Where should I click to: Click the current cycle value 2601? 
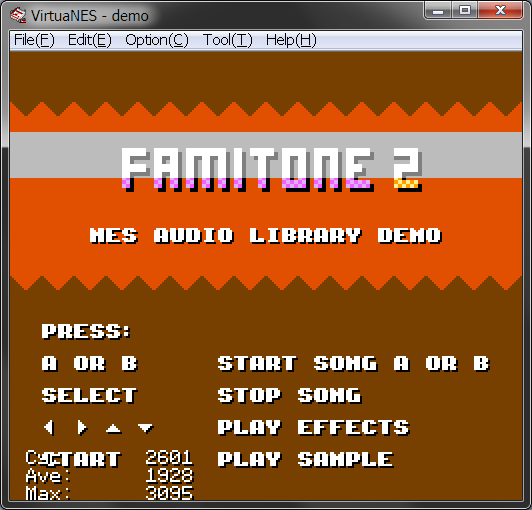(169, 458)
